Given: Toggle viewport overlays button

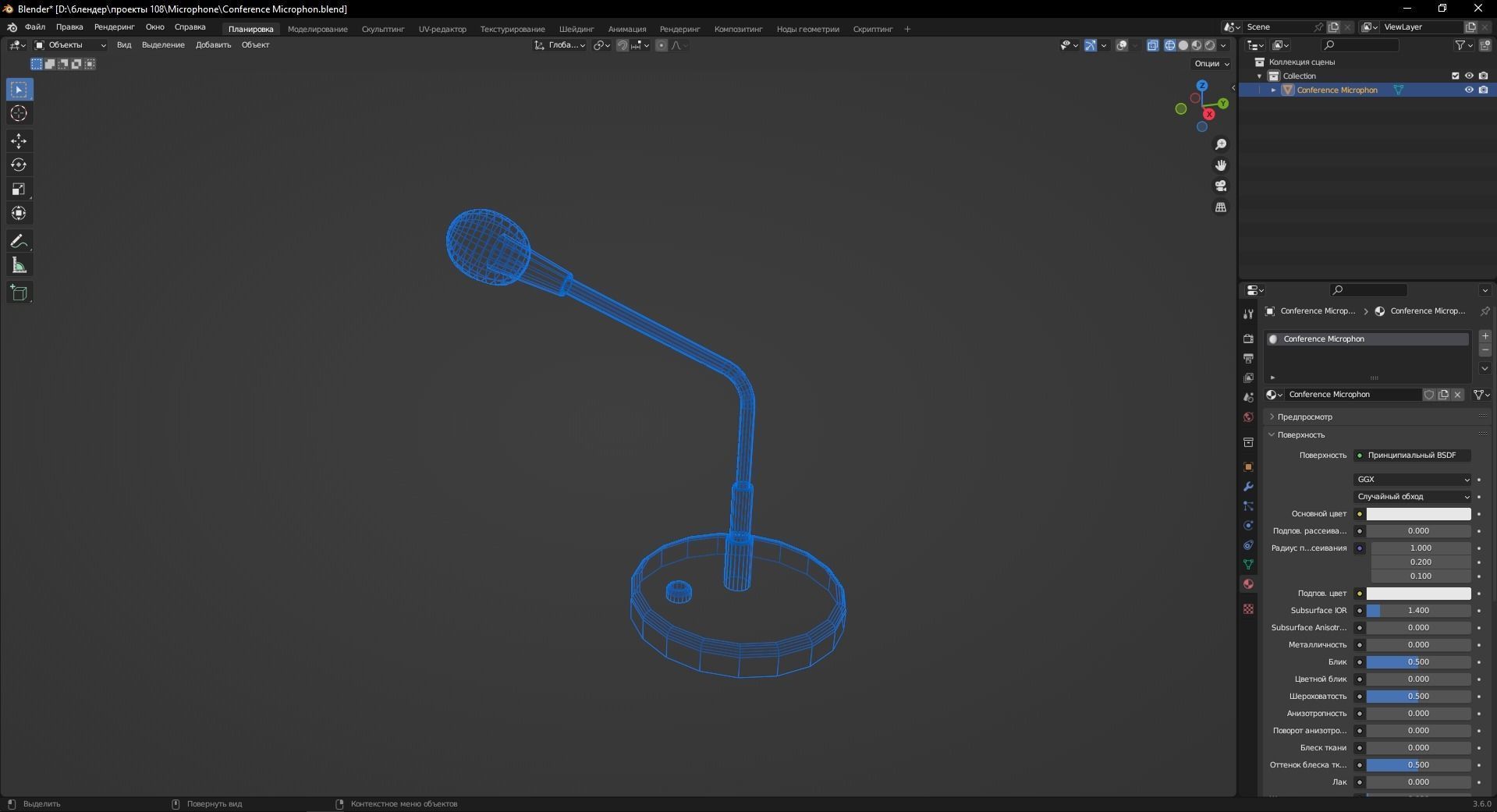Looking at the screenshot, I should 1122,45.
